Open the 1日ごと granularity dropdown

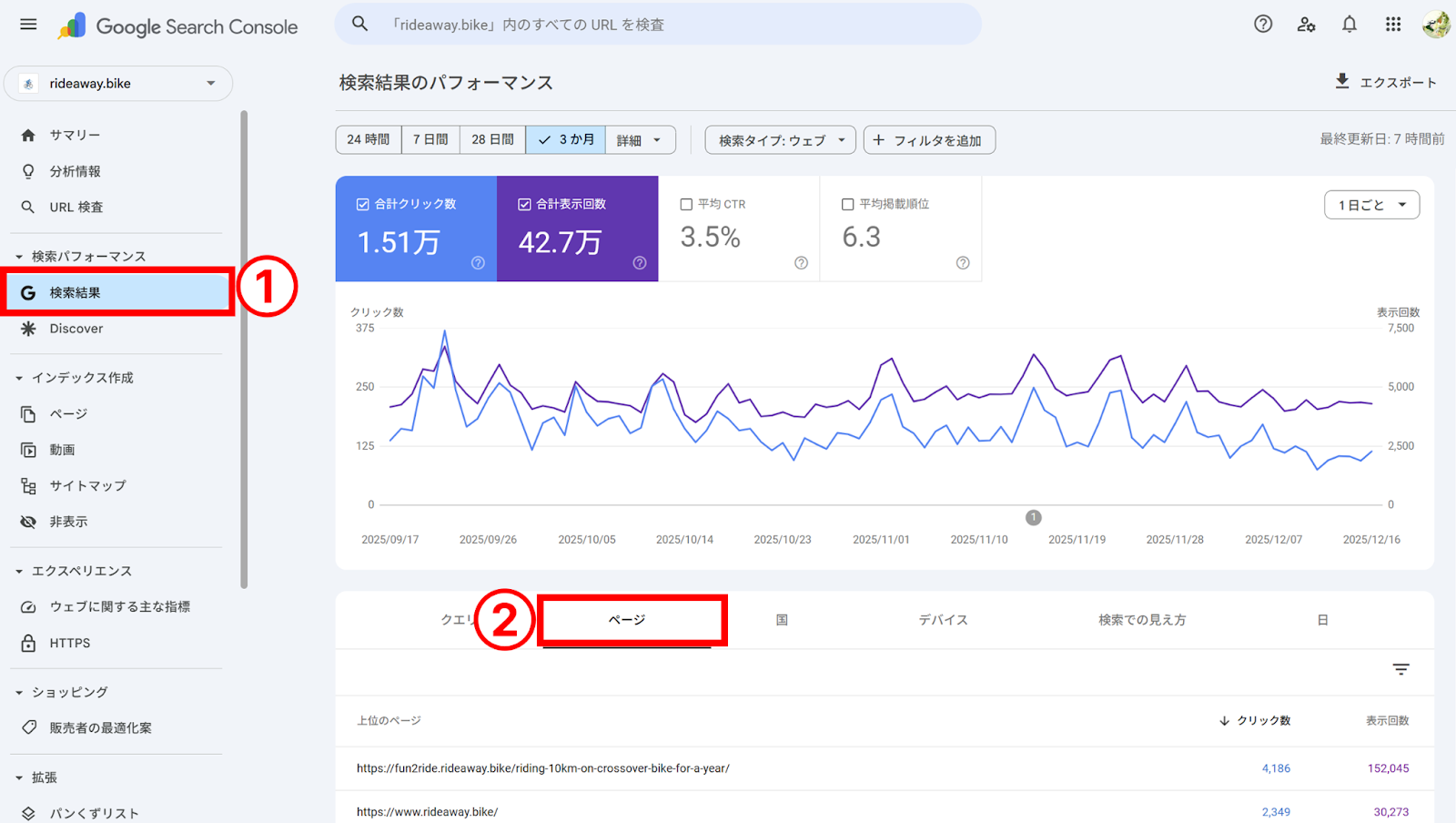tap(1371, 204)
